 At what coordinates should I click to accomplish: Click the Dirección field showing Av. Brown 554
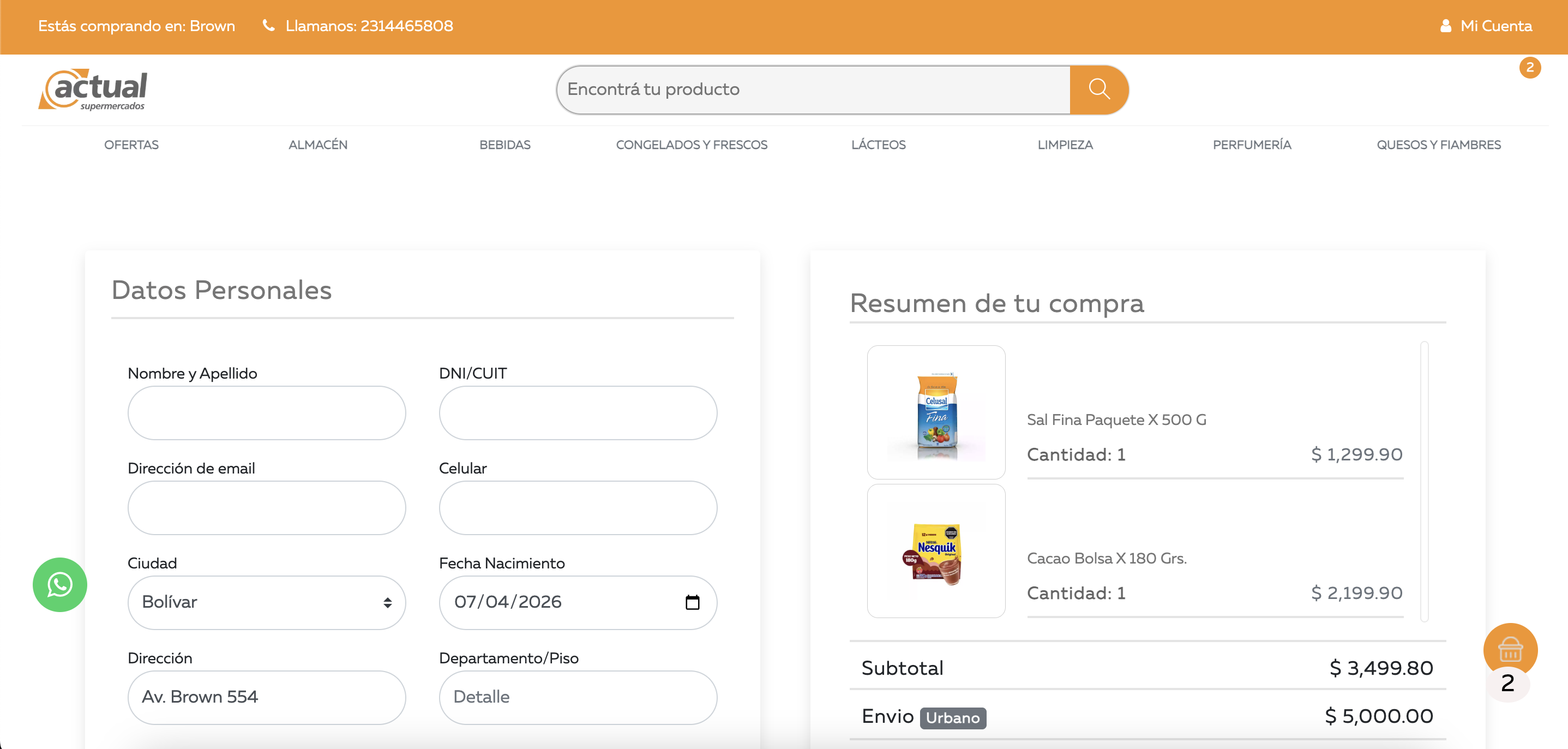point(266,697)
